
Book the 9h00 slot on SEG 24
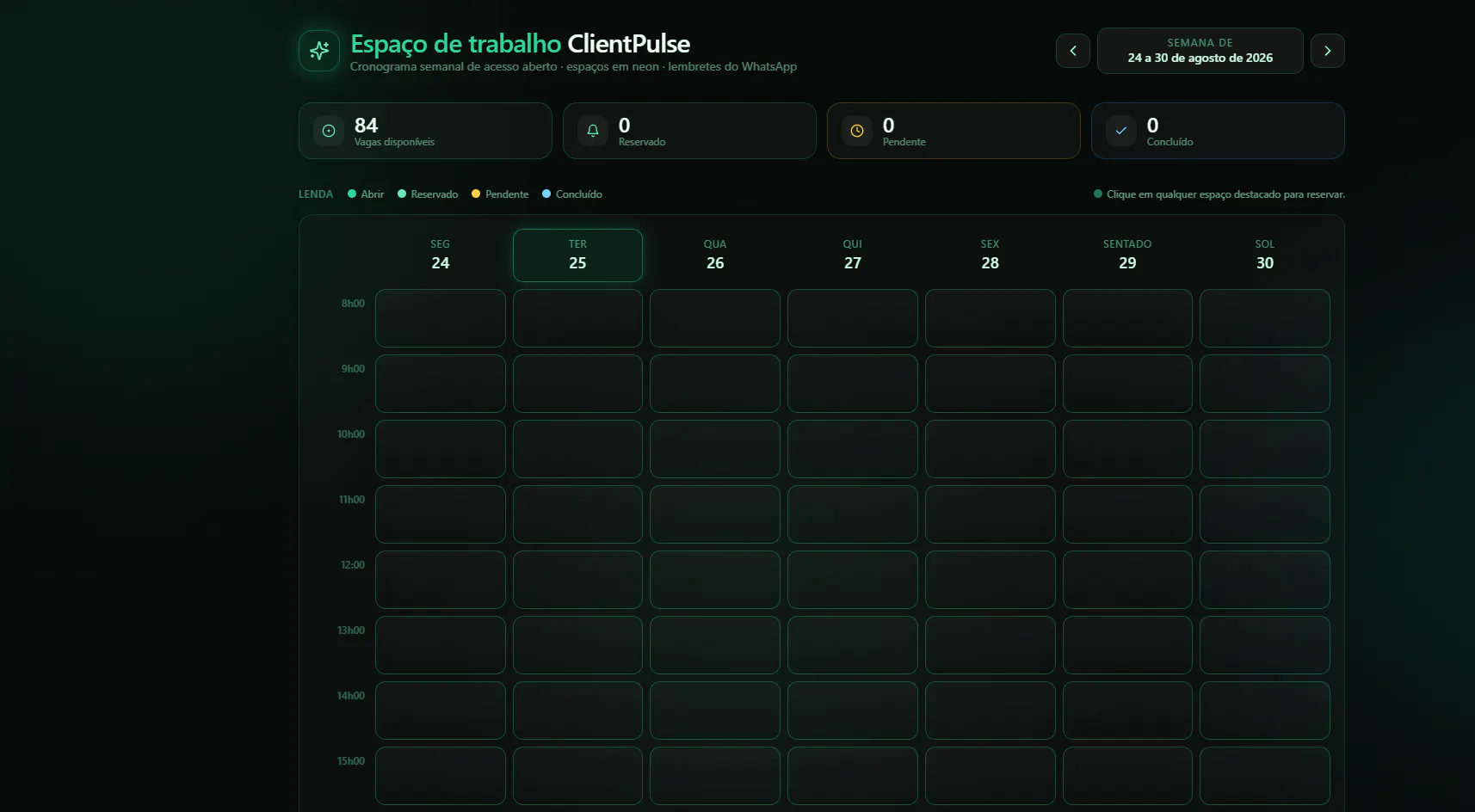pyautogui.click(x=441, y=384)
